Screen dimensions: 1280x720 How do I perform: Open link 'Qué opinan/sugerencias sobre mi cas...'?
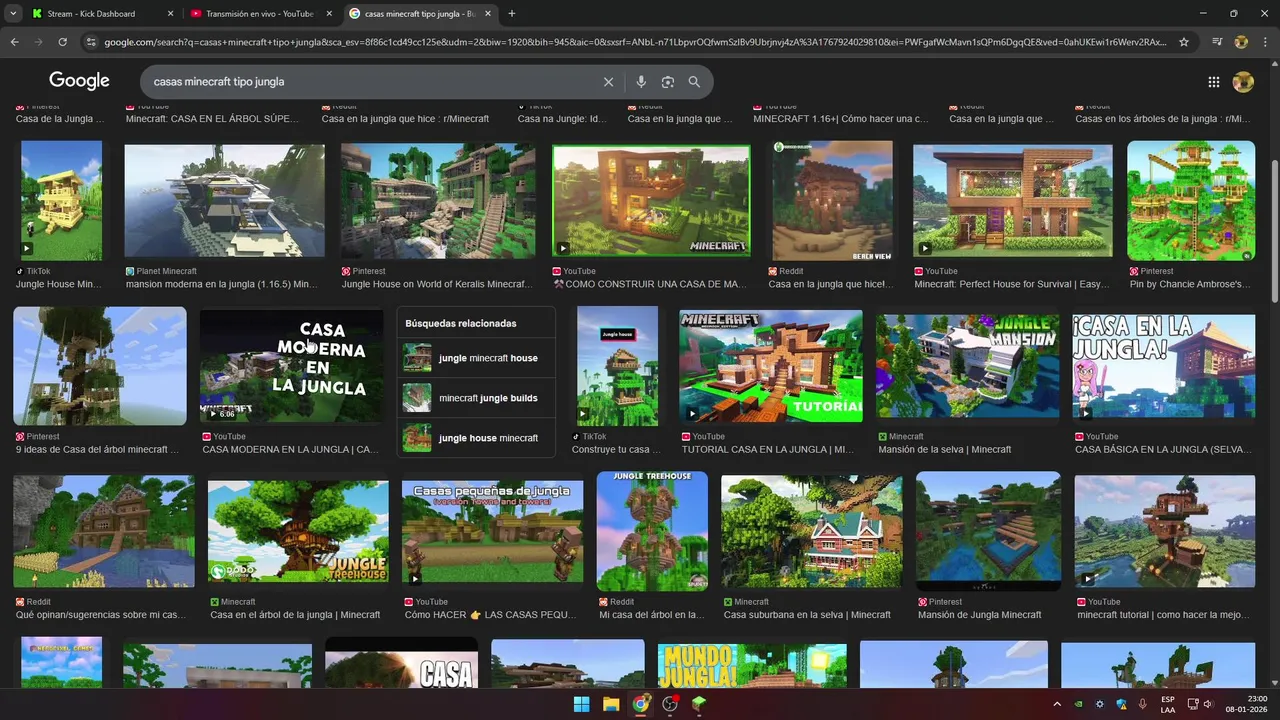tap(100, 615)
